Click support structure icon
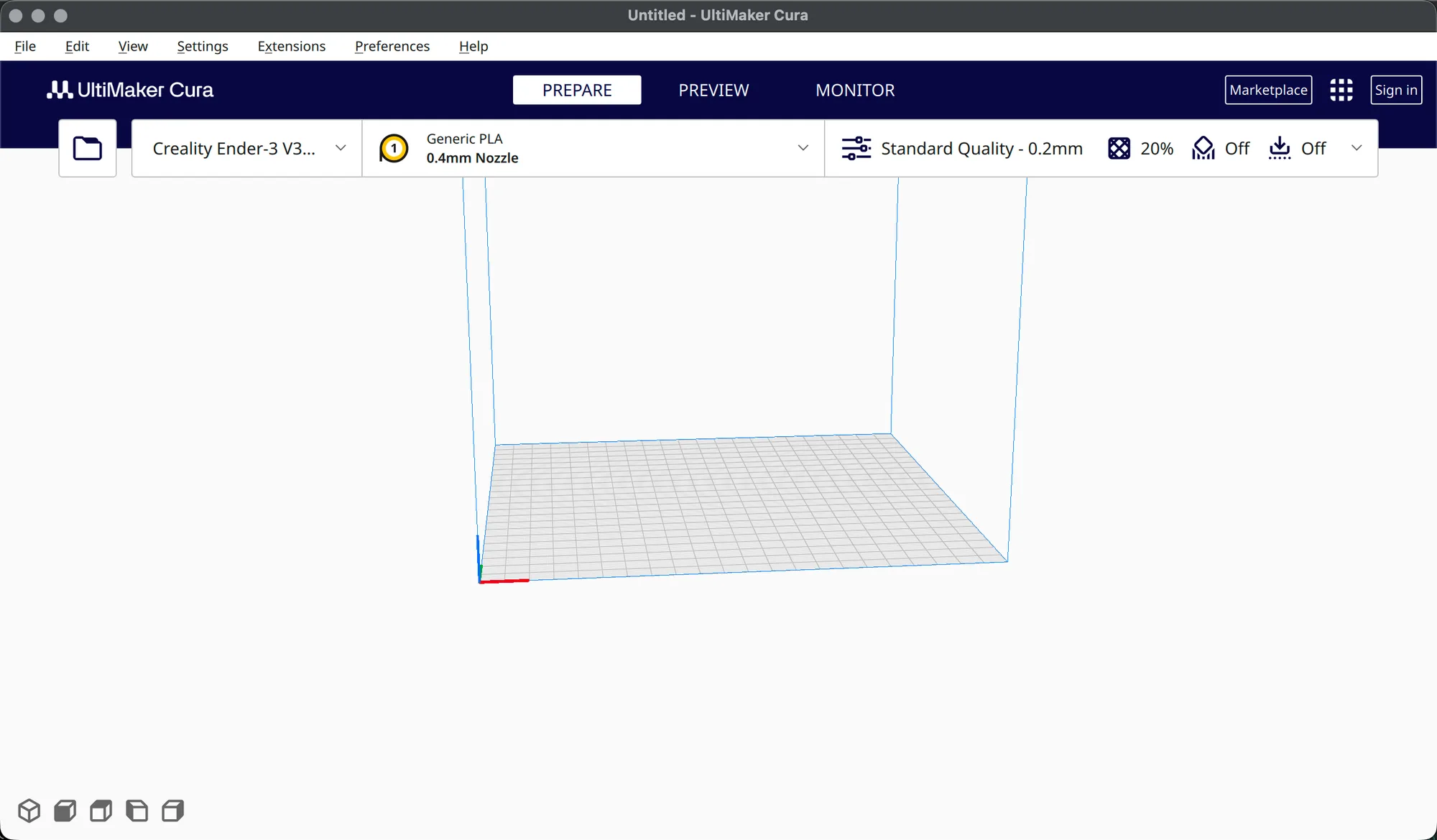The image size is (1437, 840). coord(1203,148)
